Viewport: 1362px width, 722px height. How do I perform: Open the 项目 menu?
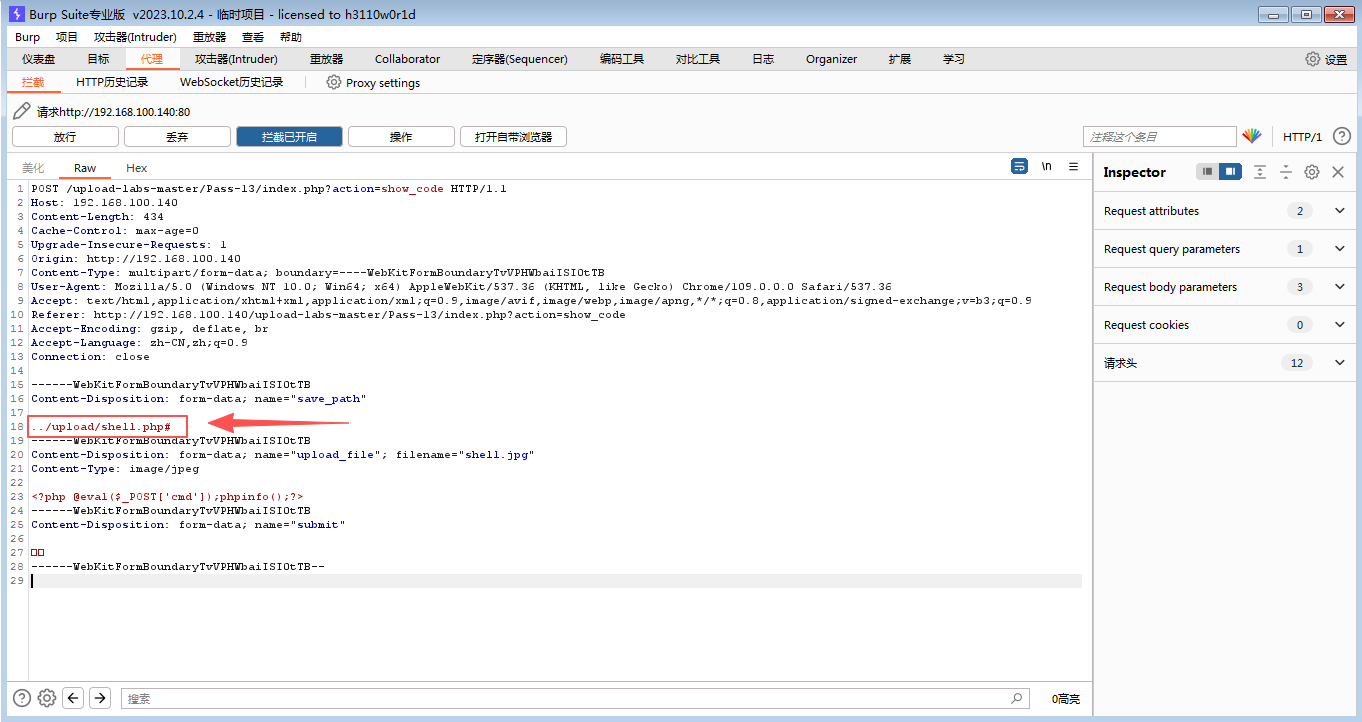67,37
